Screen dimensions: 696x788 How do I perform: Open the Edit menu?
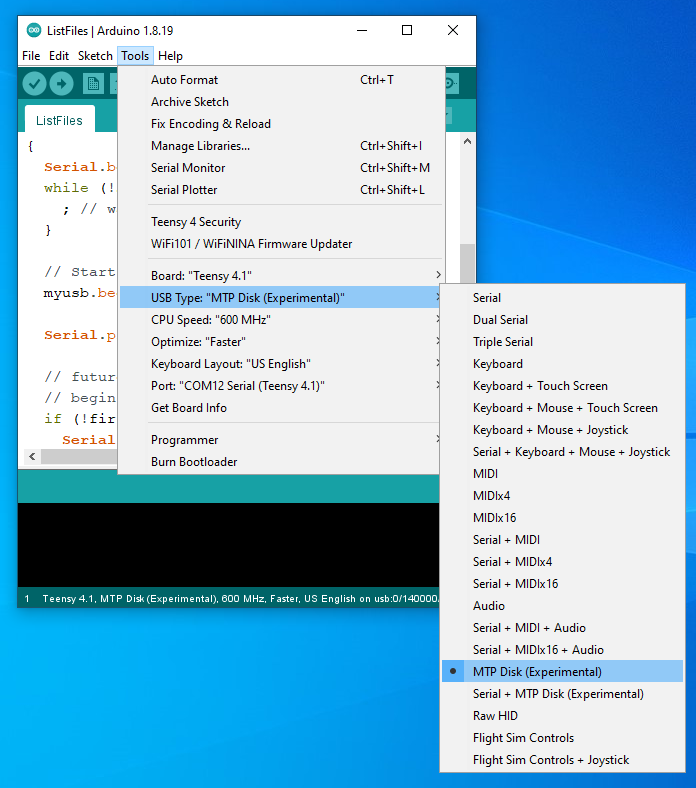59,56
